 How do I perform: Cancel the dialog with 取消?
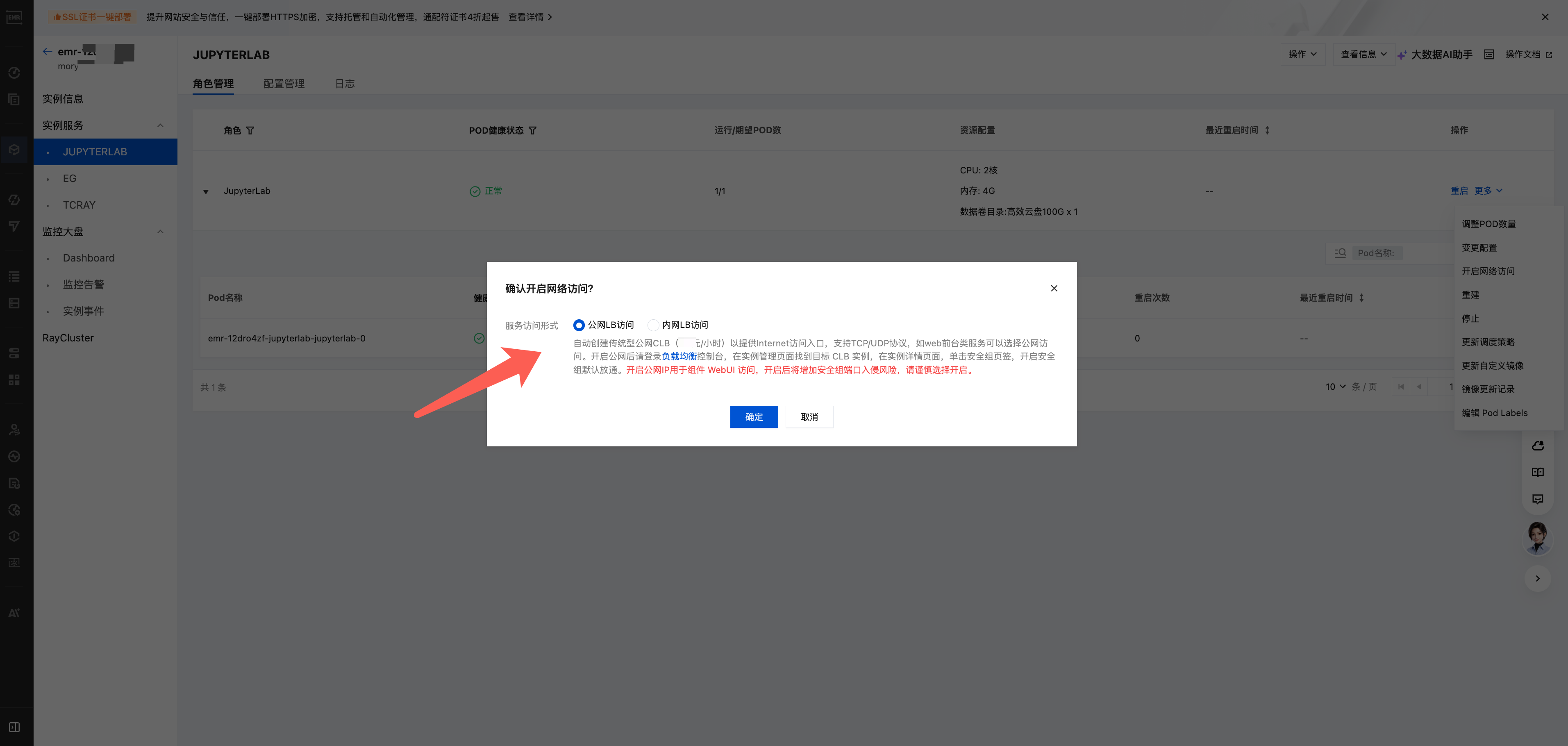(x=809, y=417)
